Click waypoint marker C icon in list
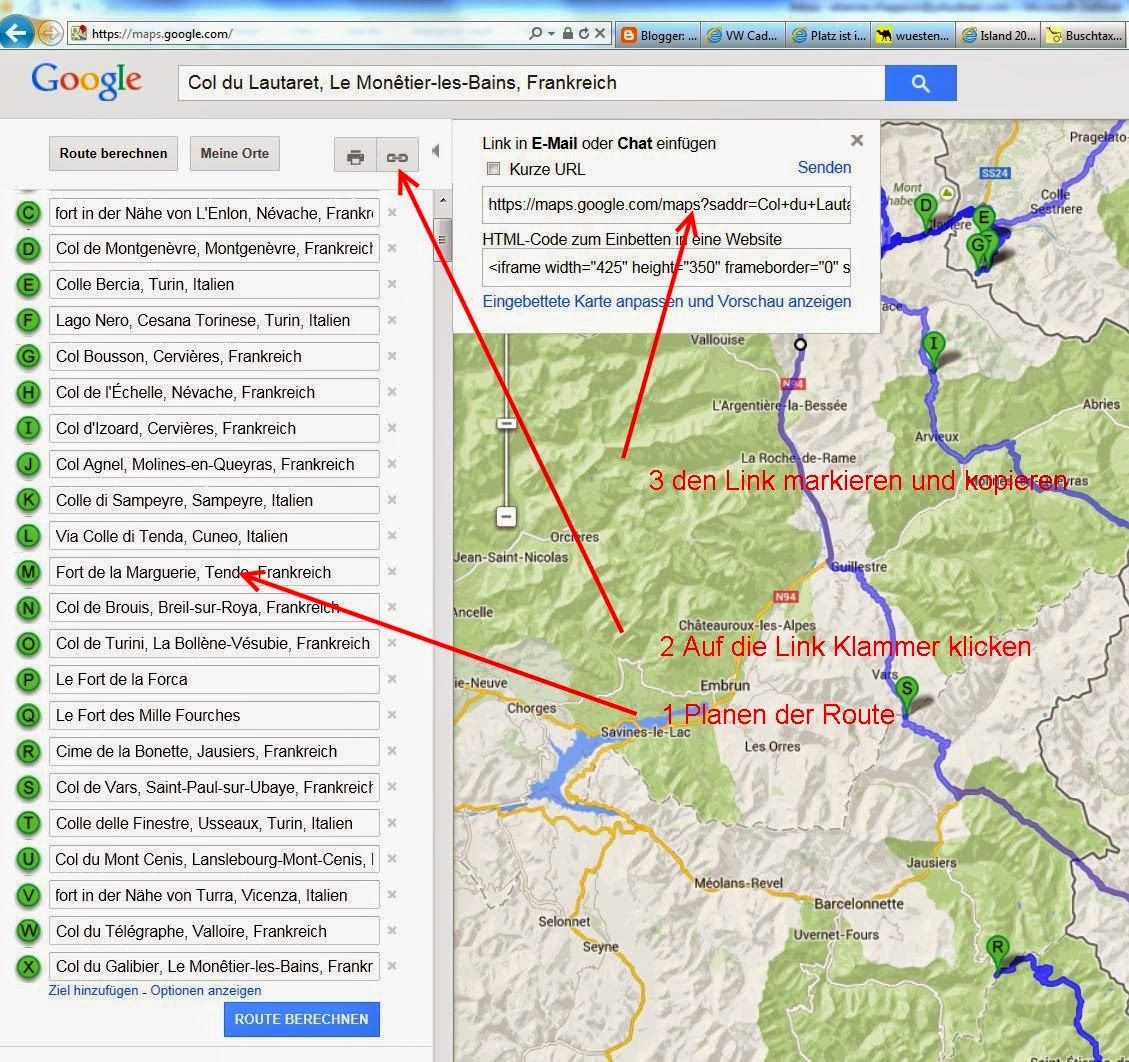Image resolution: width=1129 pixels, height=1062 pixels. (28, 213)
